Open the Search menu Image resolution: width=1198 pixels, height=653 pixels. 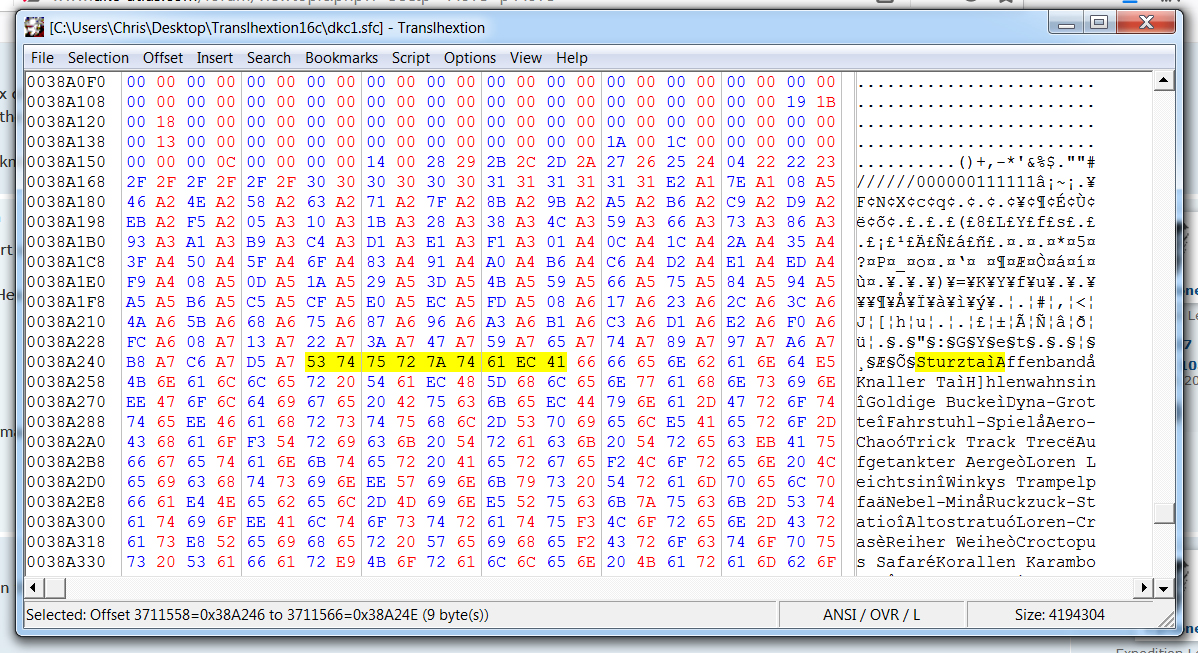(x=269, y=58)
